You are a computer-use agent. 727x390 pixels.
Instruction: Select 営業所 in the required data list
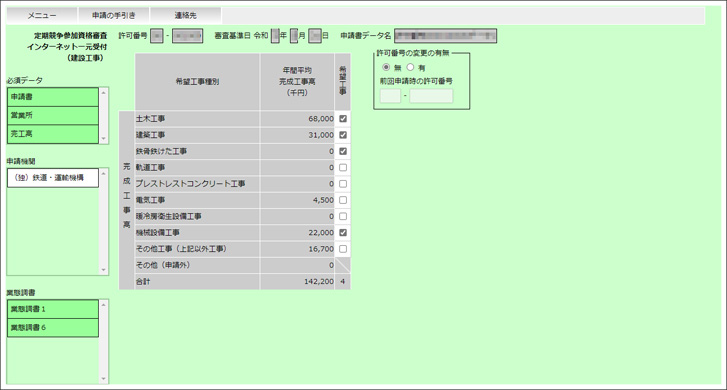coord(53,115)
